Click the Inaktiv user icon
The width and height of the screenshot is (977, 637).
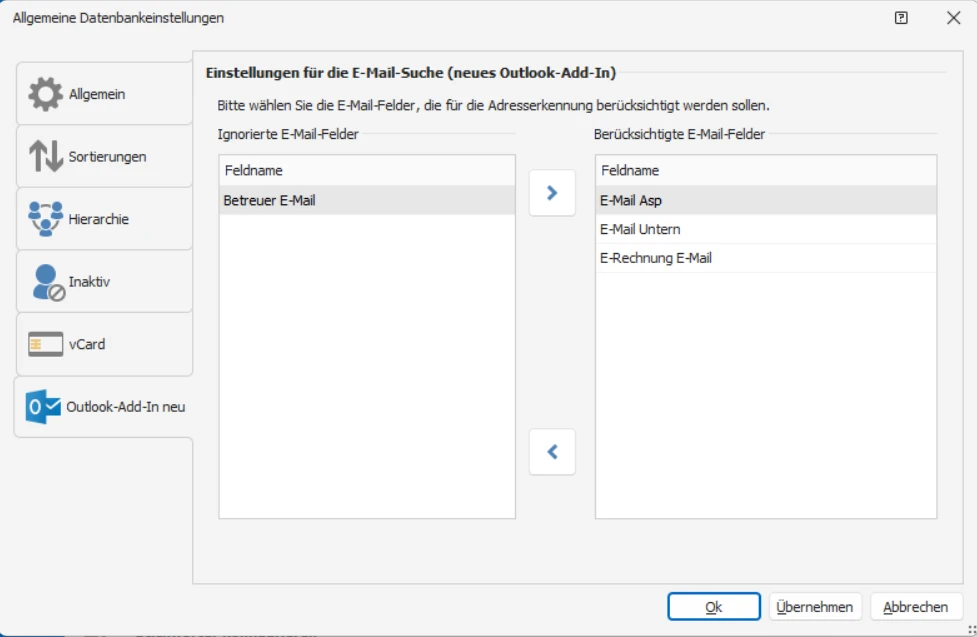pyautogui.click(x=47, y=282)
